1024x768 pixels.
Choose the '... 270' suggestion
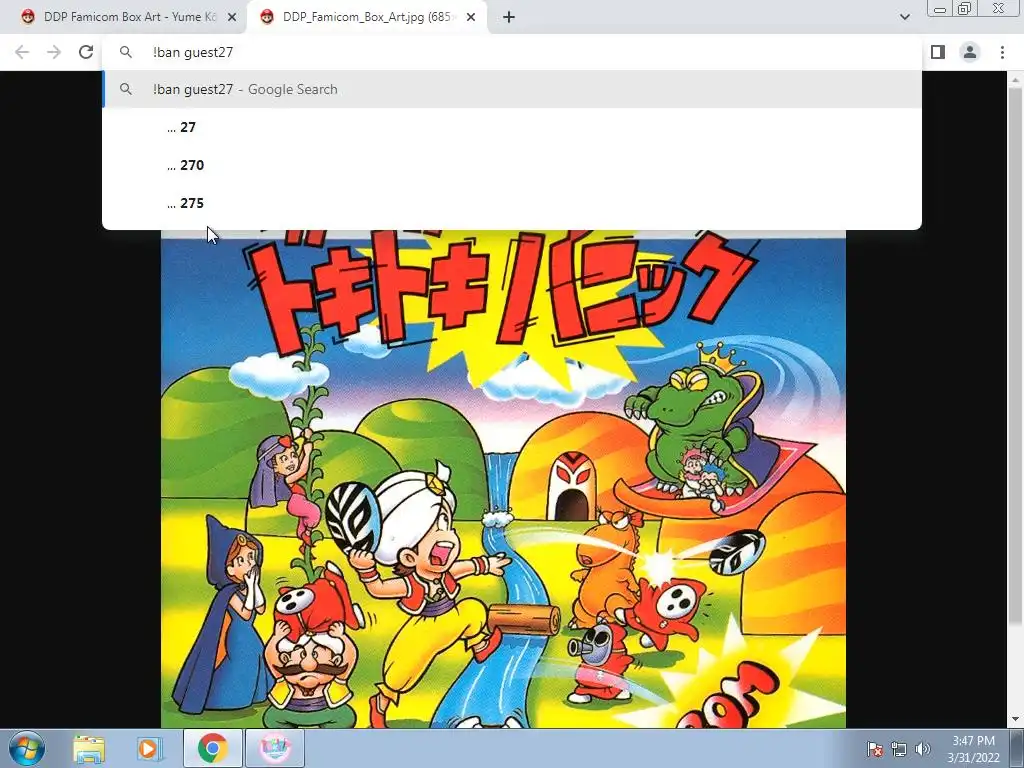click(x=512, y=165)
